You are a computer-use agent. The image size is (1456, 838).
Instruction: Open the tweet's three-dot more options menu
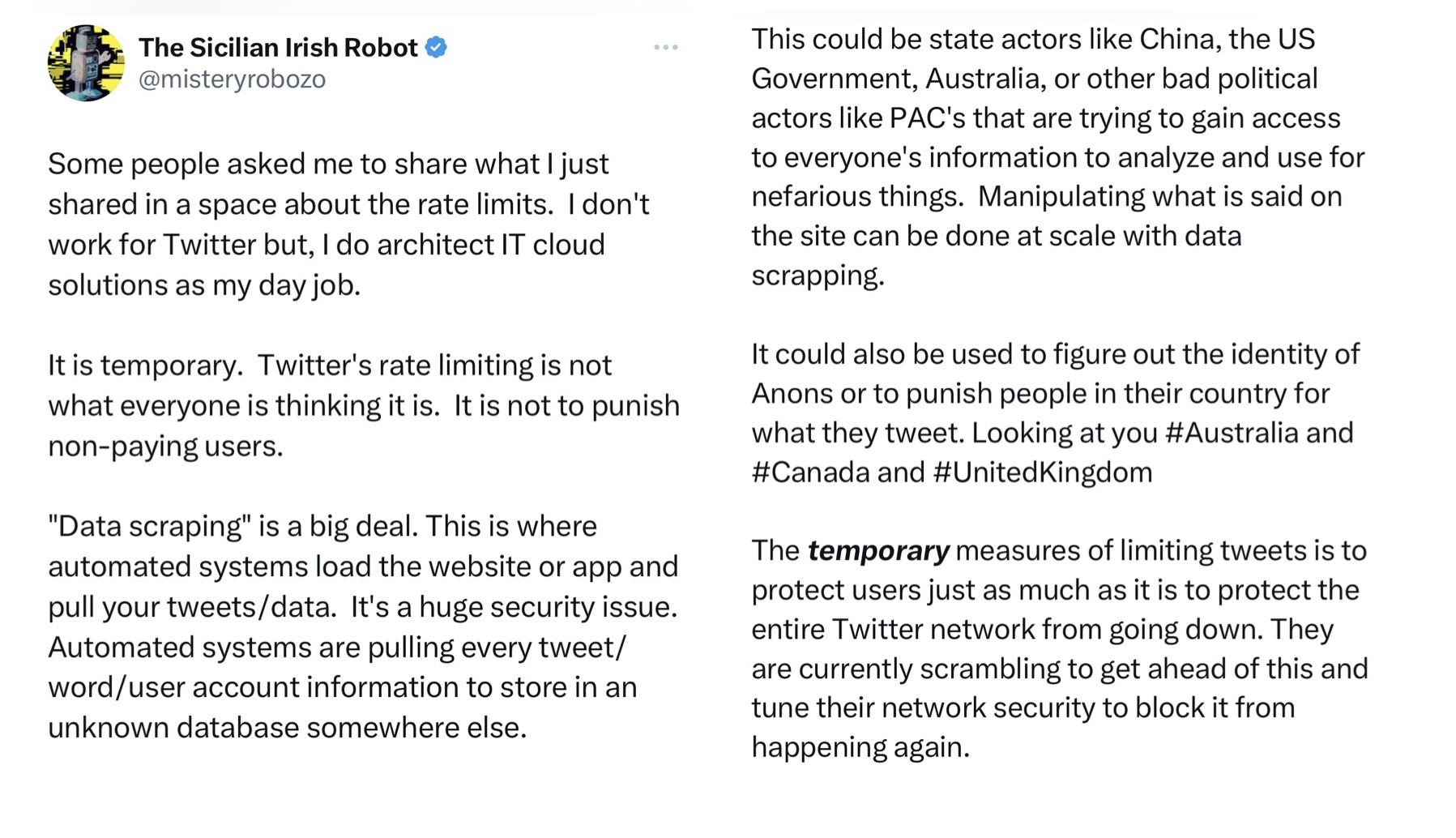coord(665,47)
